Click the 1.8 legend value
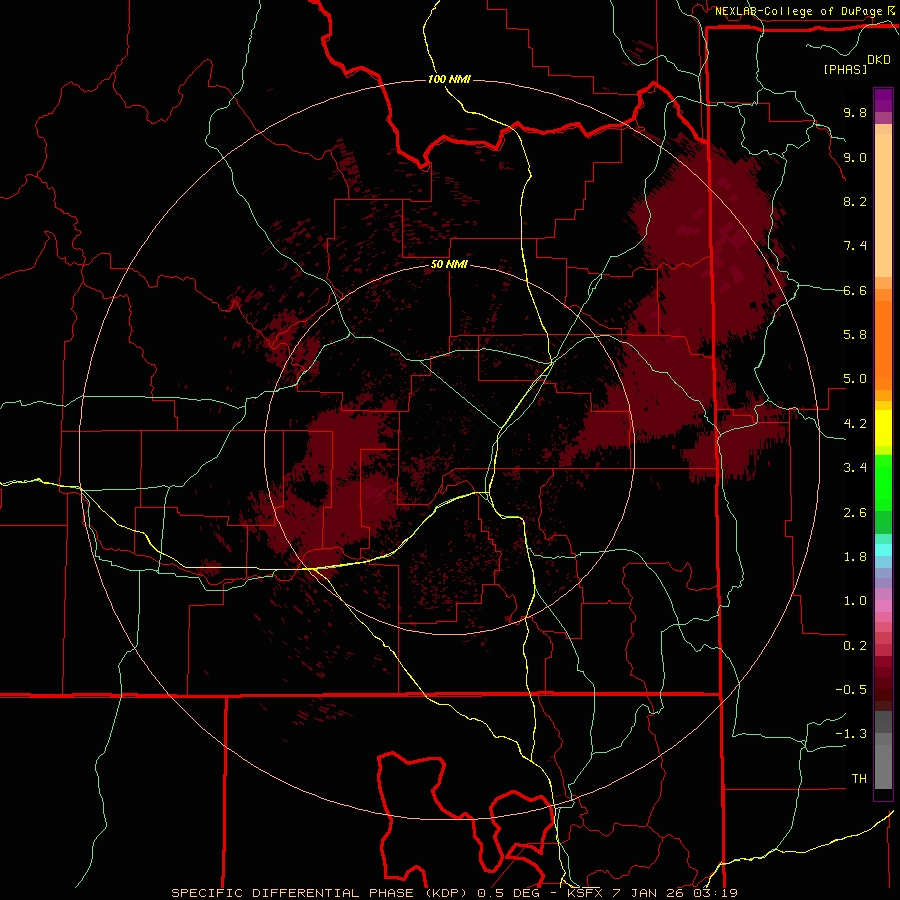900x900 pixels. [x=855, y=557]
